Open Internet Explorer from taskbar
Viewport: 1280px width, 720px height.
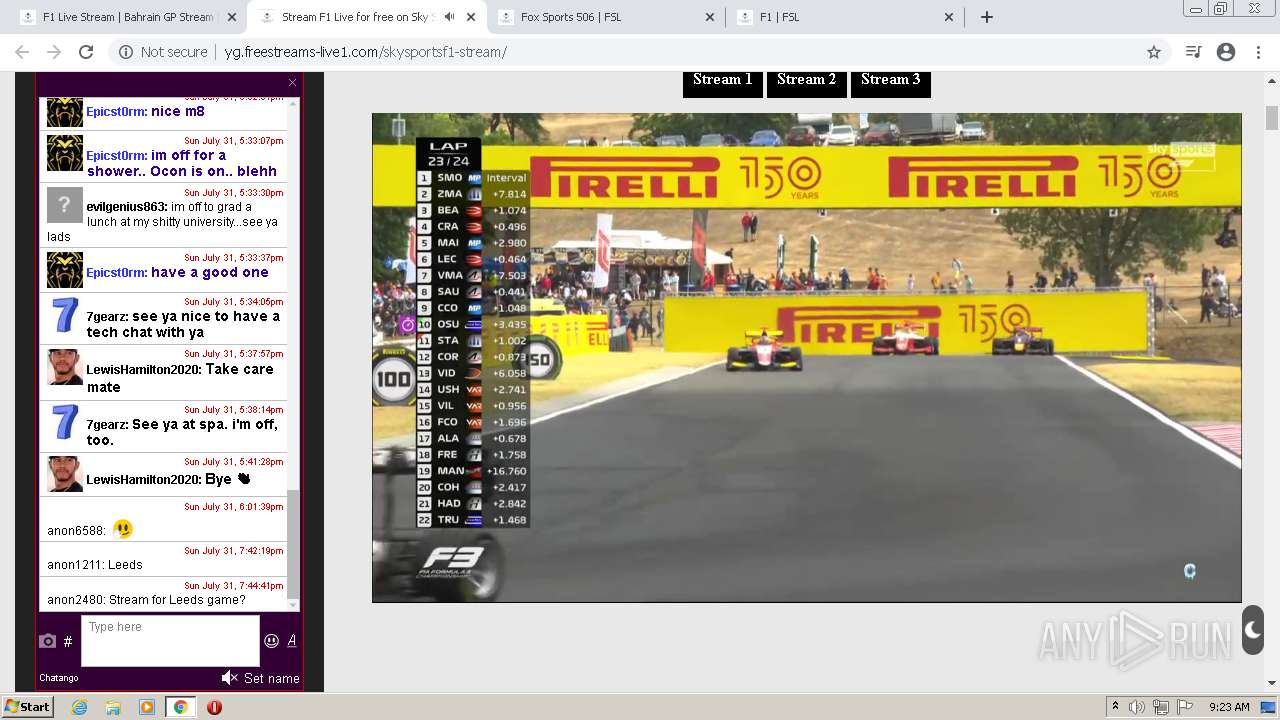click(x=80, y=707)
